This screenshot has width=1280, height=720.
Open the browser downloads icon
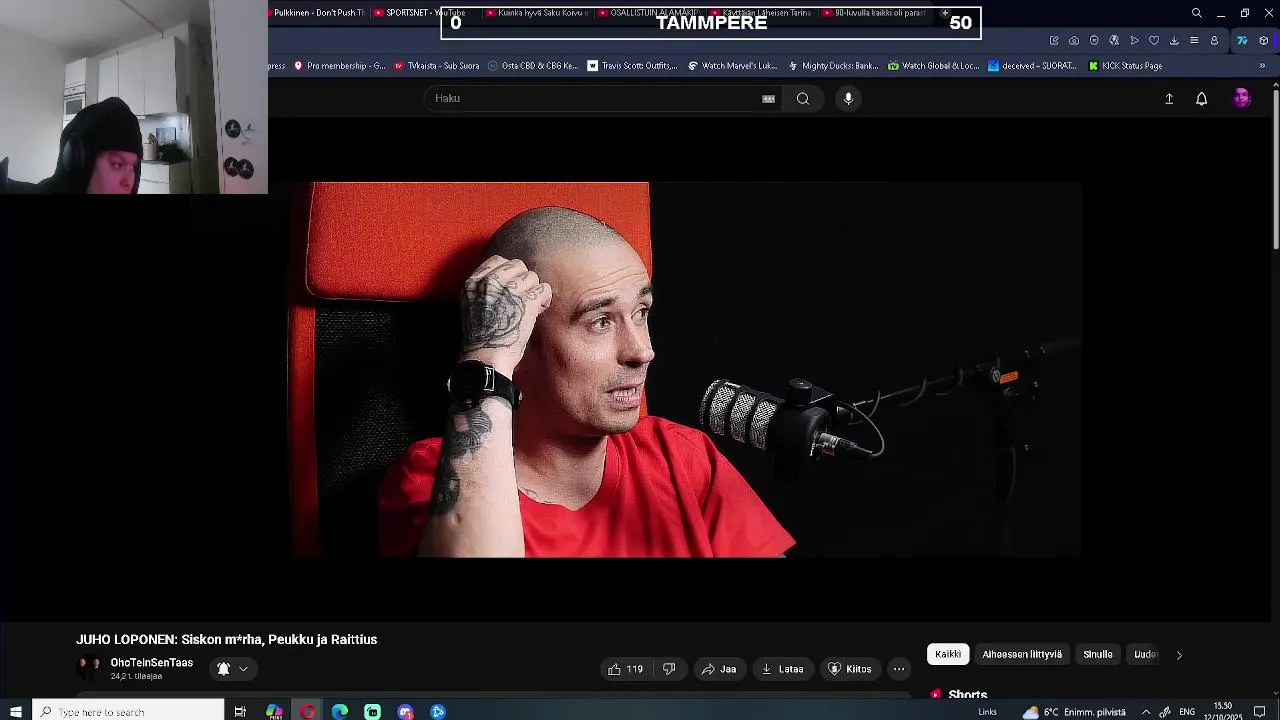point(1174,41)
